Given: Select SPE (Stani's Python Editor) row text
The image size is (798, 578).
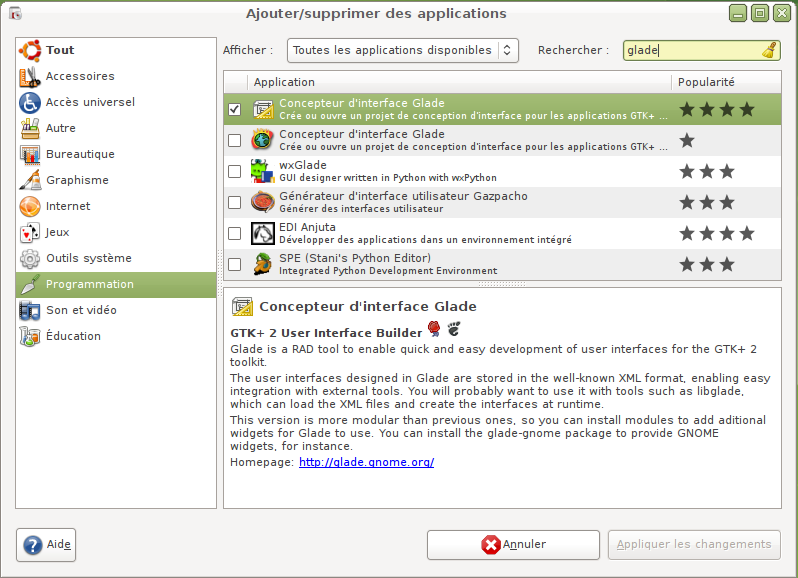Looking at the screenshot, I should click(x=388, y=265).
